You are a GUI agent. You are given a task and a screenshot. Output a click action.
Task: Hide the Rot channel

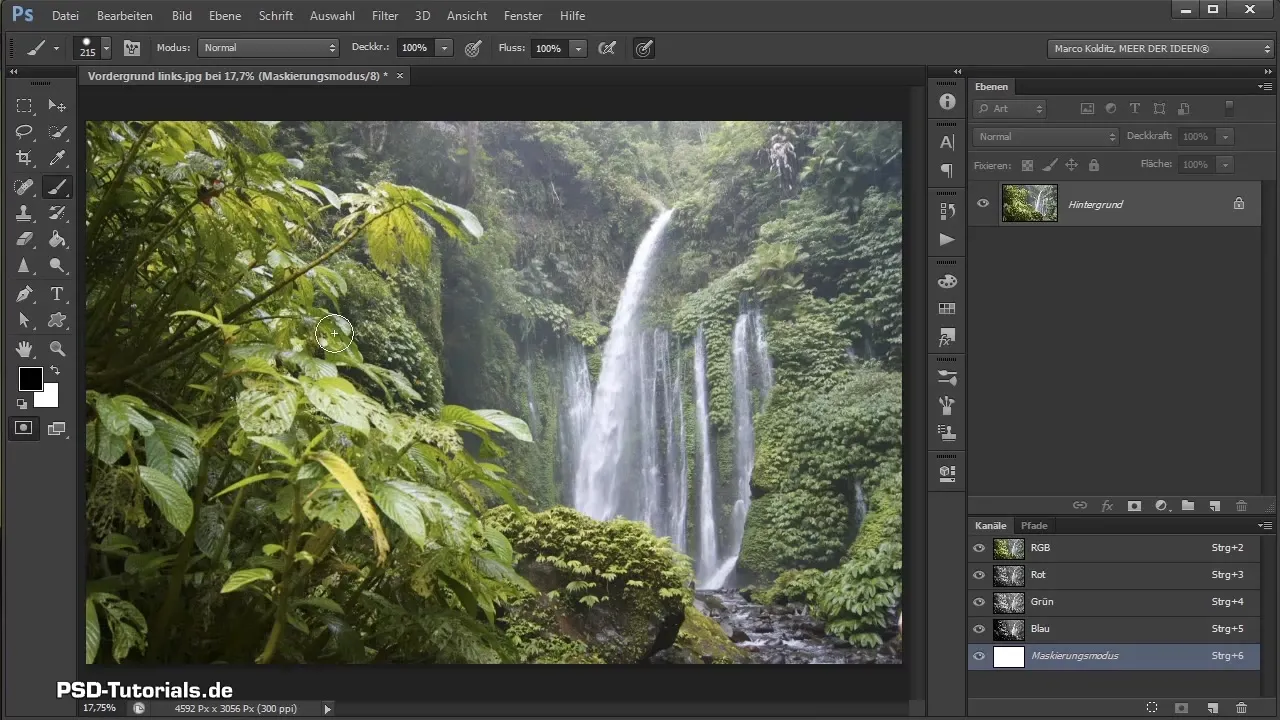(979, 575)
